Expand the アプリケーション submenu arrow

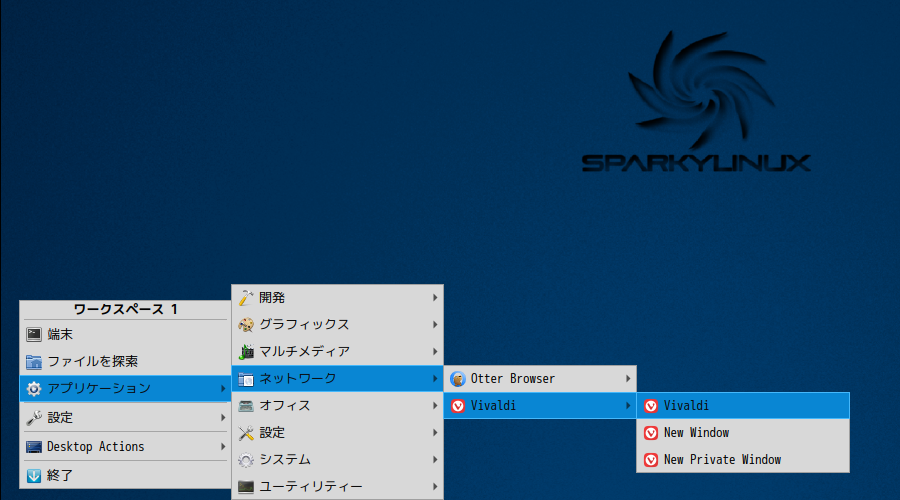tap(223, 389)
